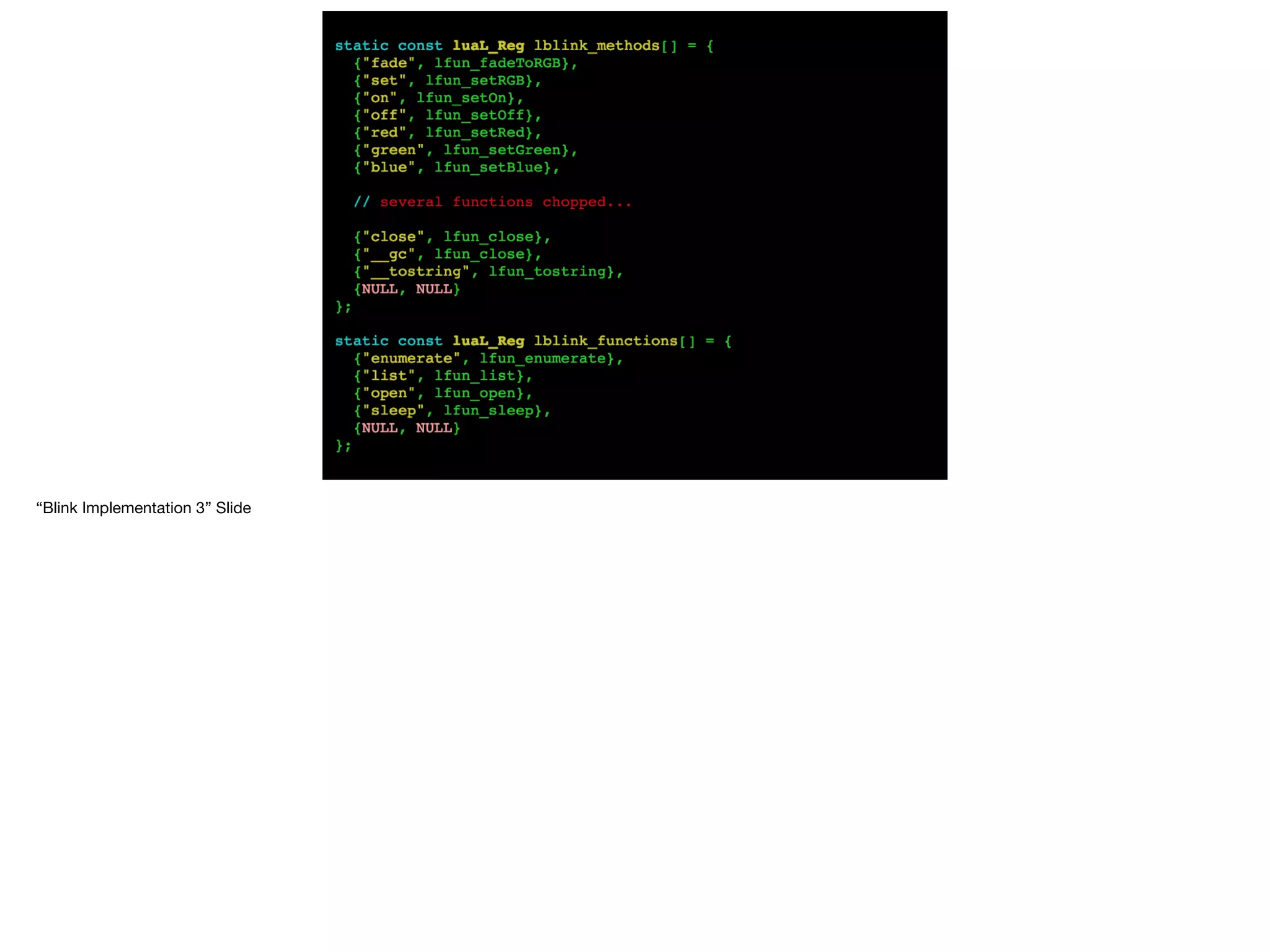This screenshot has height=952, width=1270.
Task: Click the lblink_functions[] declaration line
Action: coord(533,341)
